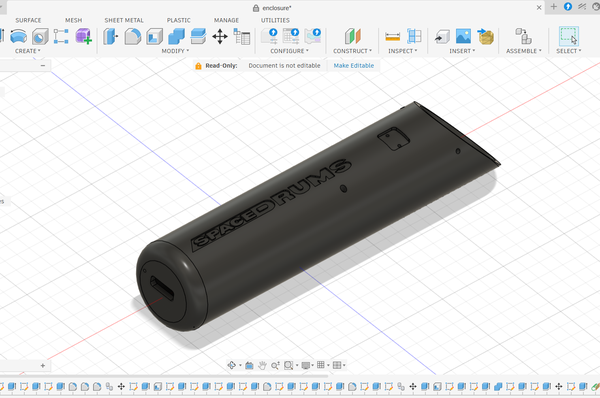The height and width of the screenshot is (398, 600).
Task: Expand the comments panel with plus button
Action: (42, 366)
